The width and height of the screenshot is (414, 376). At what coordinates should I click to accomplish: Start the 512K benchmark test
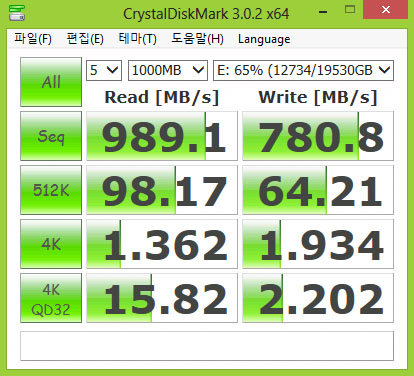tap(51, 190)
